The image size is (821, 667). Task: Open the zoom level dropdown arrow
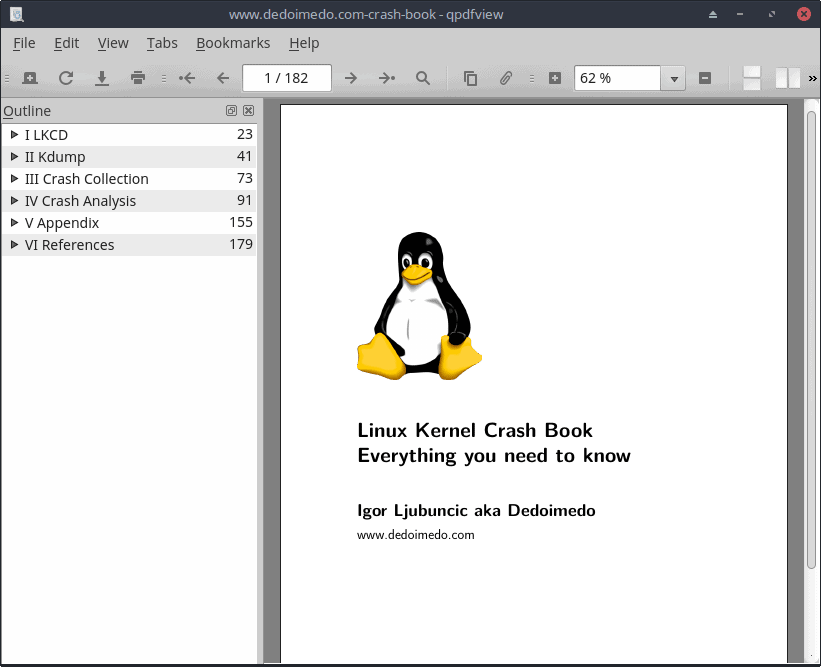pyautogui.click(x=674, y=79)
